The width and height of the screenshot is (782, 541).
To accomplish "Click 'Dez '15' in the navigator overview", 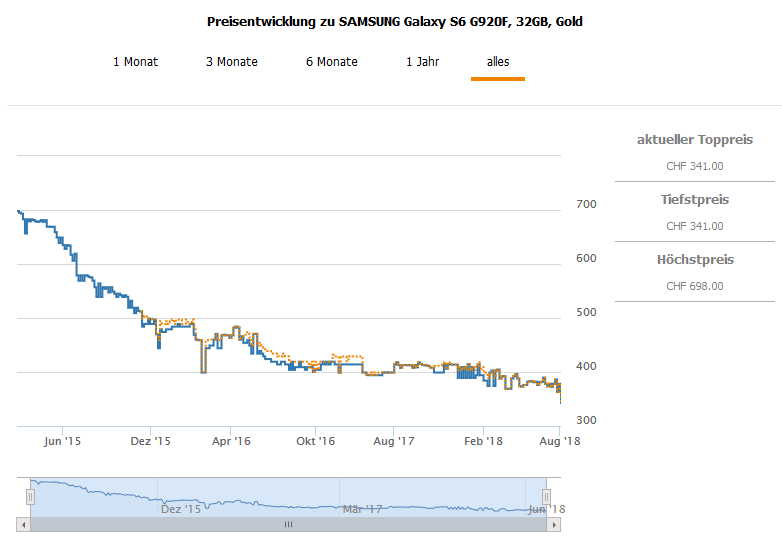I will coord(181,509).
